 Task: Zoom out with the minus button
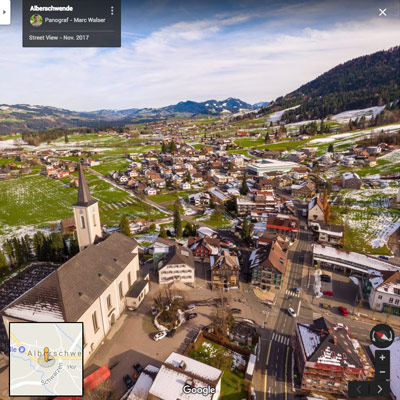[x=382, y=372]
